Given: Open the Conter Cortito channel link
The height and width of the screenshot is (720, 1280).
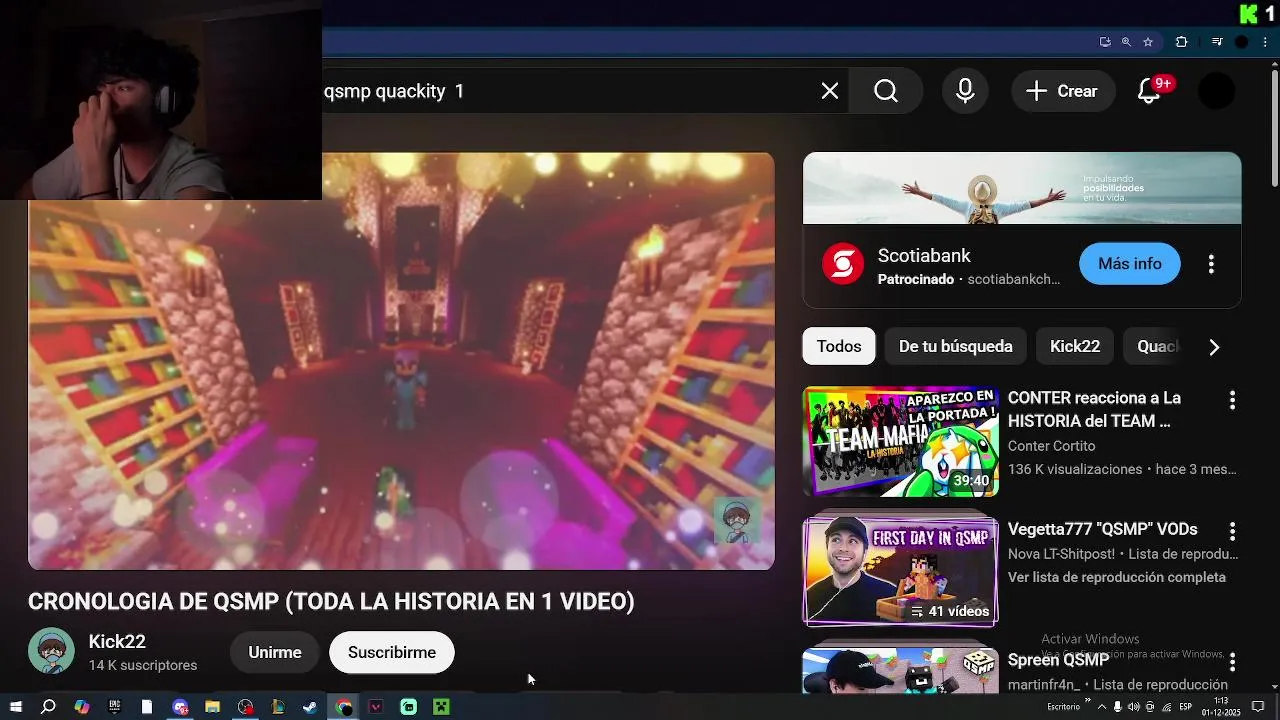Looking at the screenshot, I should 1051,446.
